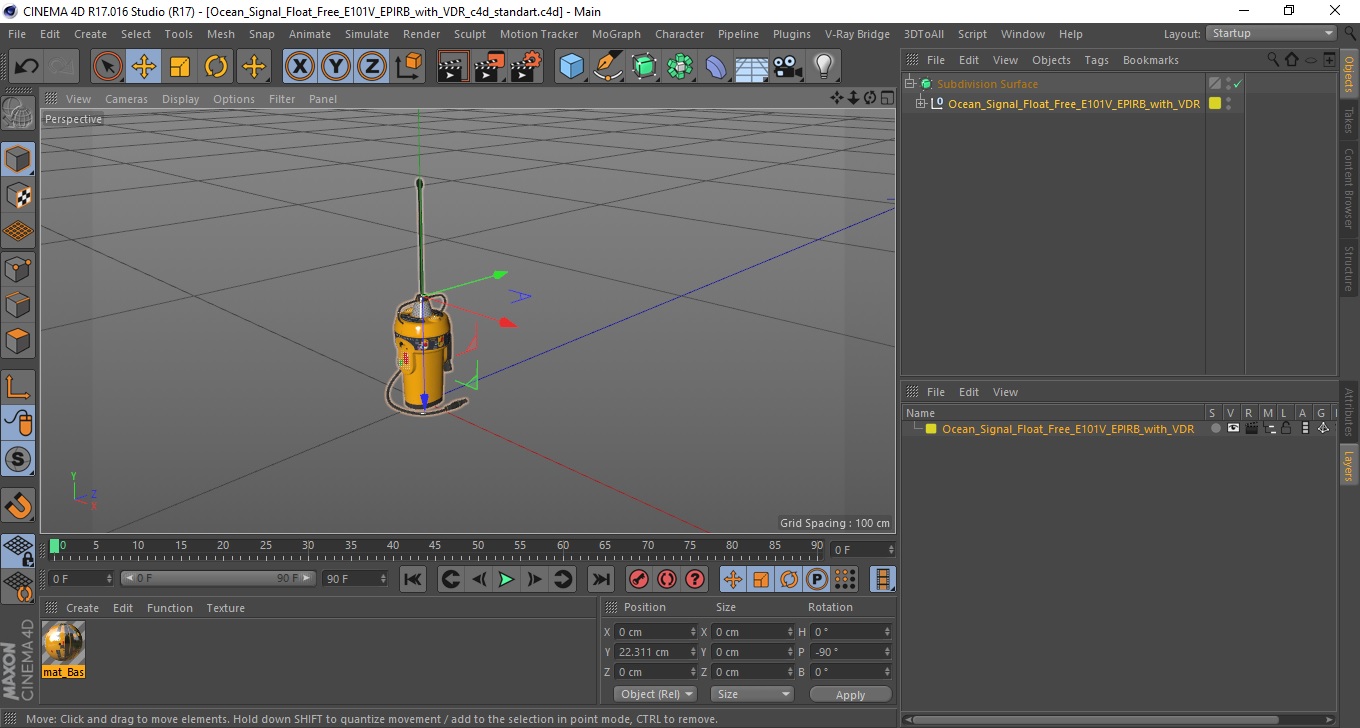Expand the Ocean_Signal_Float object hierarchy
The width and height of the screenshot is (1360, 728).
[921, 103]
